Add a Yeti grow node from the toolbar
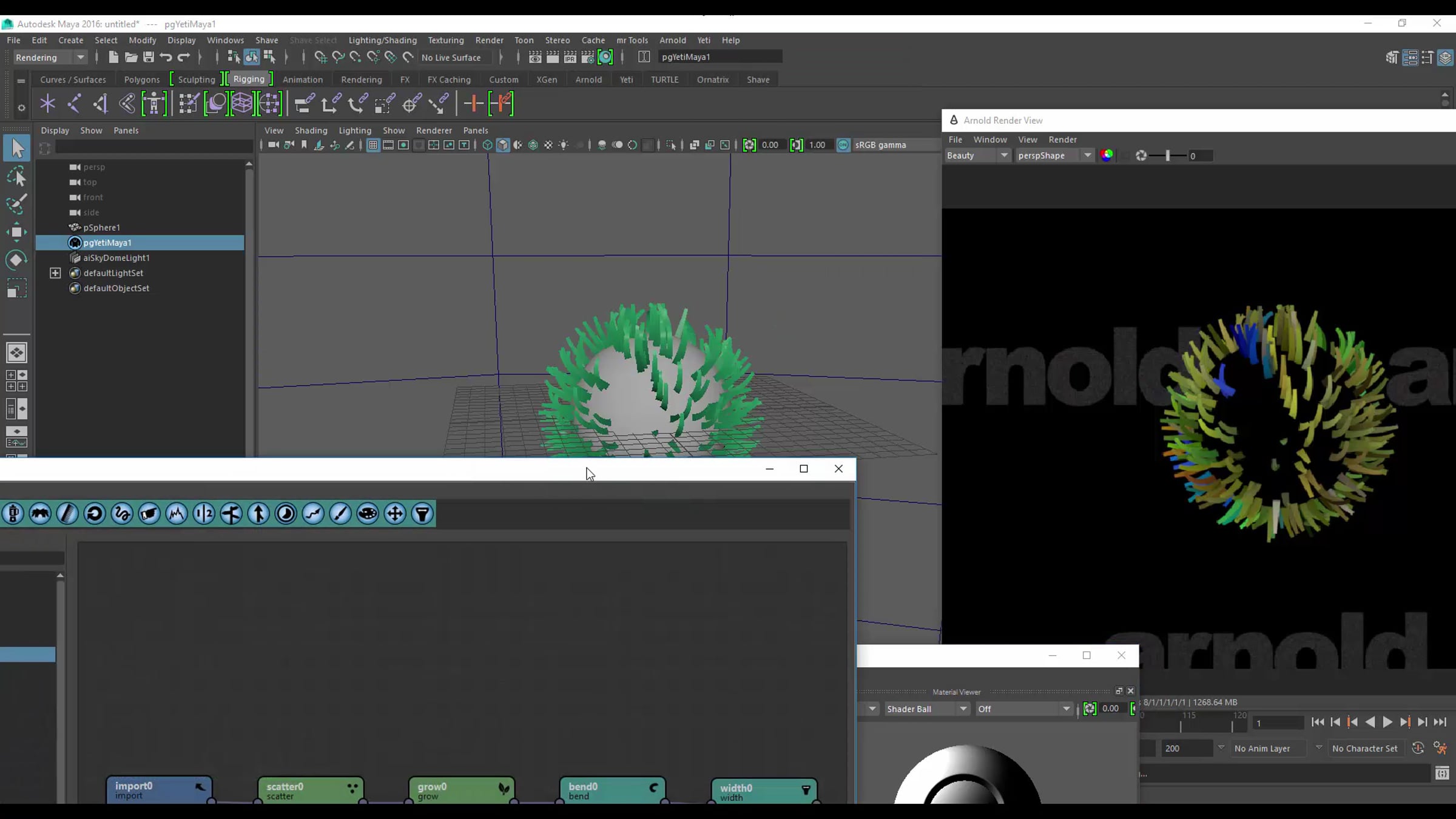Image resolution: width=1456 pixels, height=819 pixels. click(258, 514)
